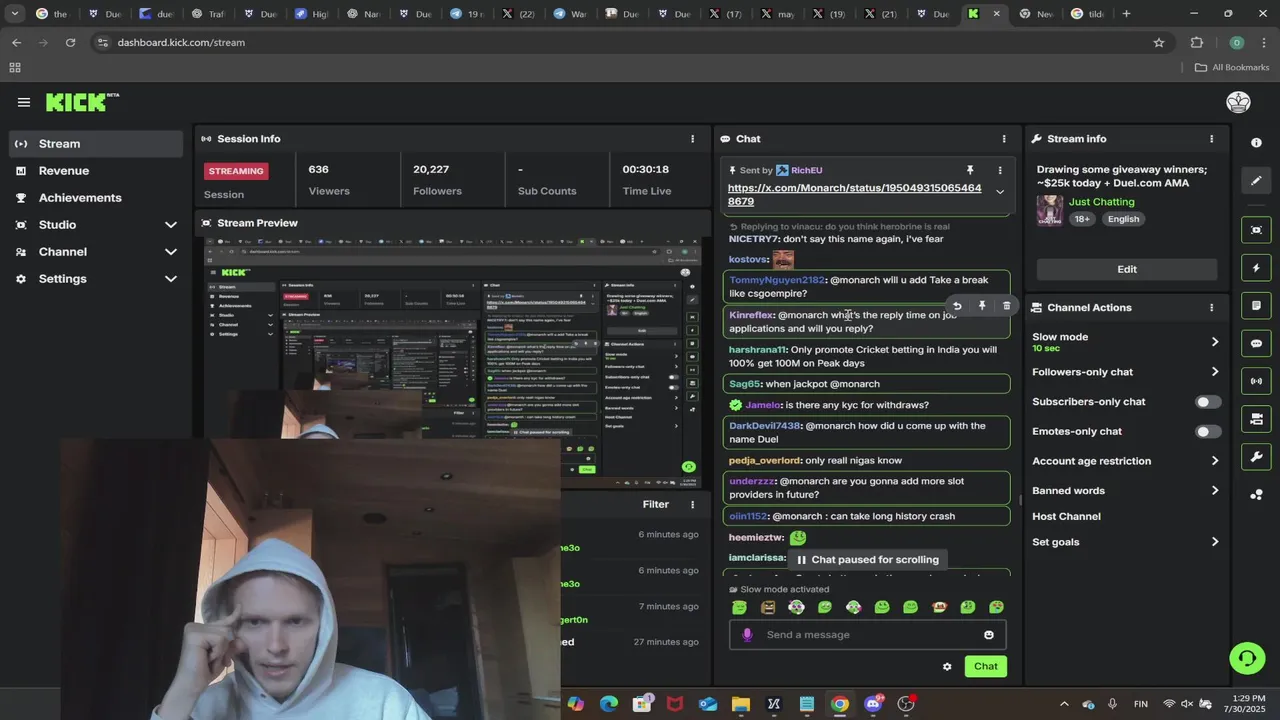1280x720 pixels.
Task: Open a new browser tab
Action: pos(1126,14)
